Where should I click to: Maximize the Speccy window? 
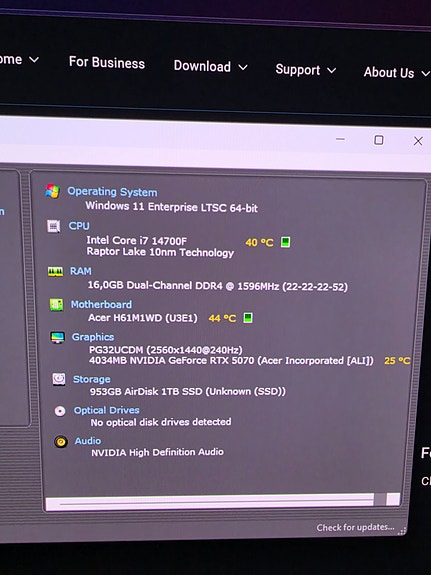379,140
